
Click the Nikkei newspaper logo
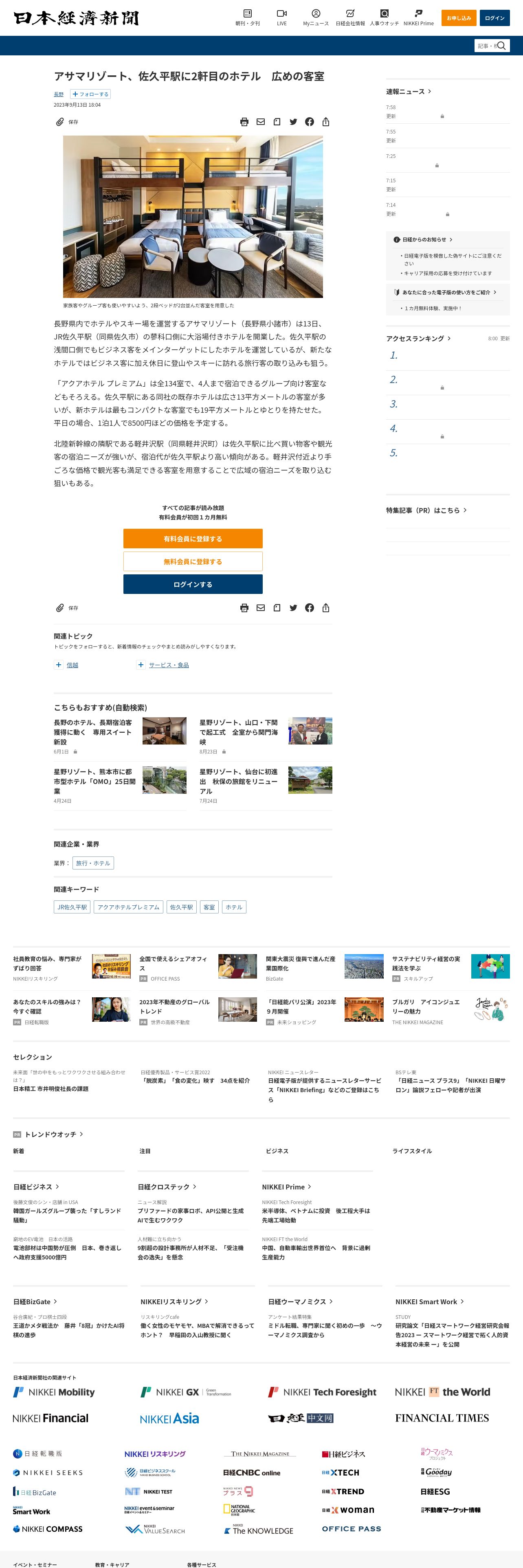[76, 18]
